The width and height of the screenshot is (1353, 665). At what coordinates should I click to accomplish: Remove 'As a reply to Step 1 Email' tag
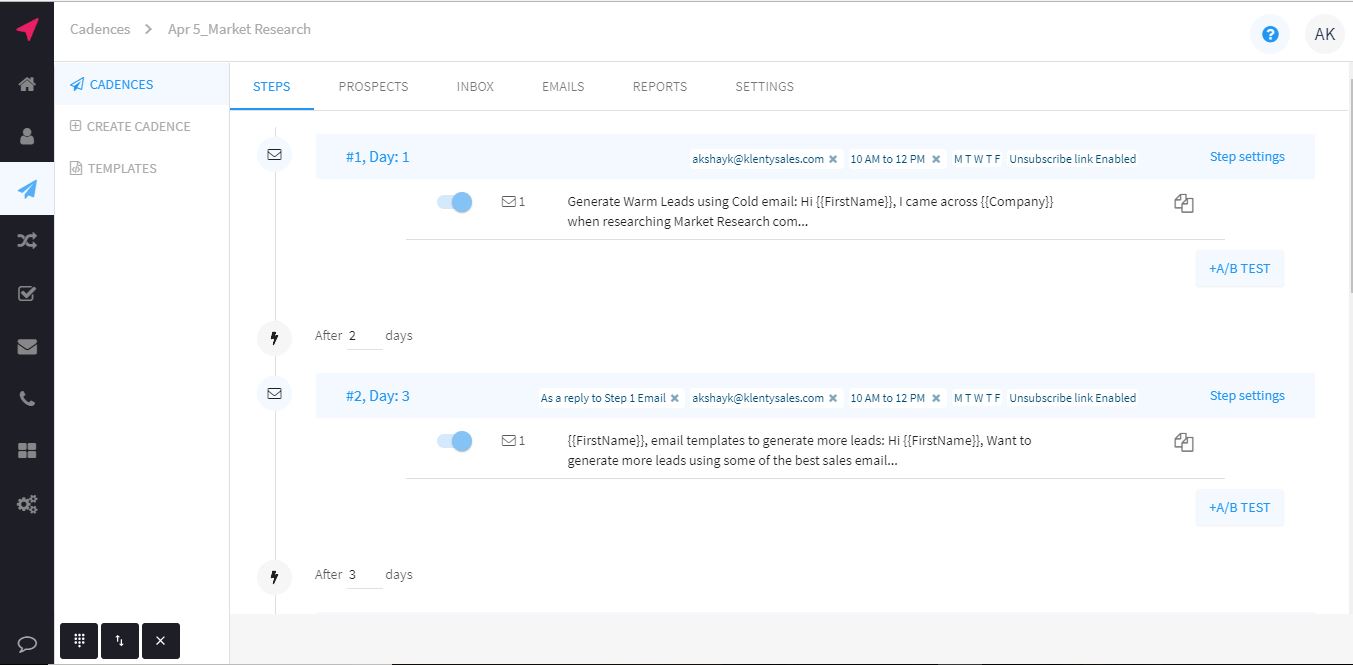click(x=675, y=398)
